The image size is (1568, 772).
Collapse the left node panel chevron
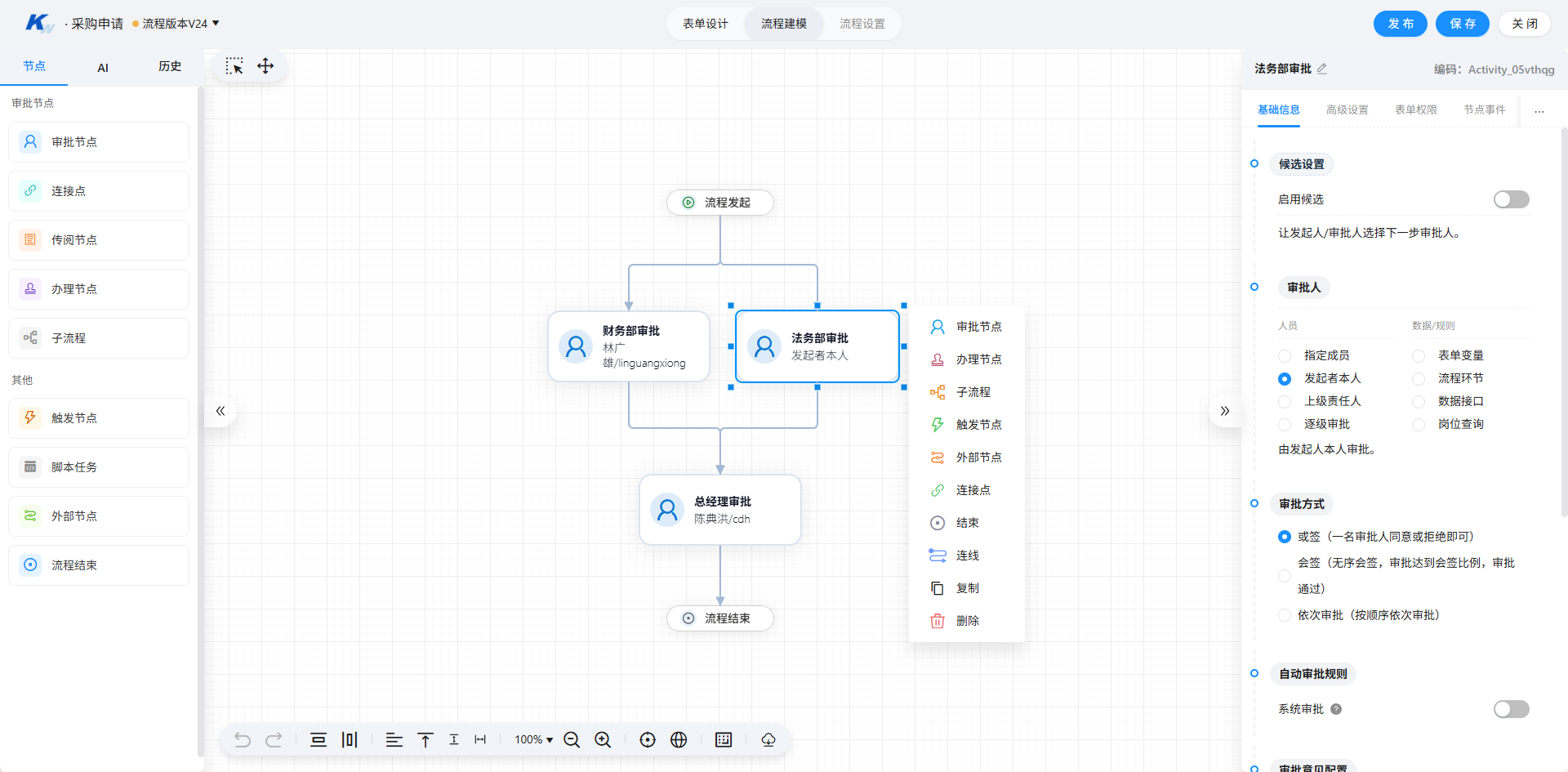220,411
